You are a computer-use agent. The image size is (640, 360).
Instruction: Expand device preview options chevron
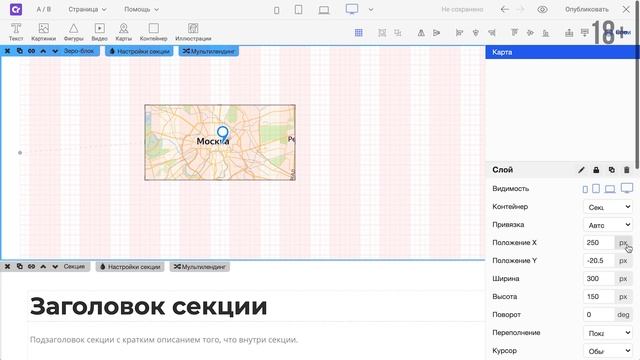tap(371, 9)
